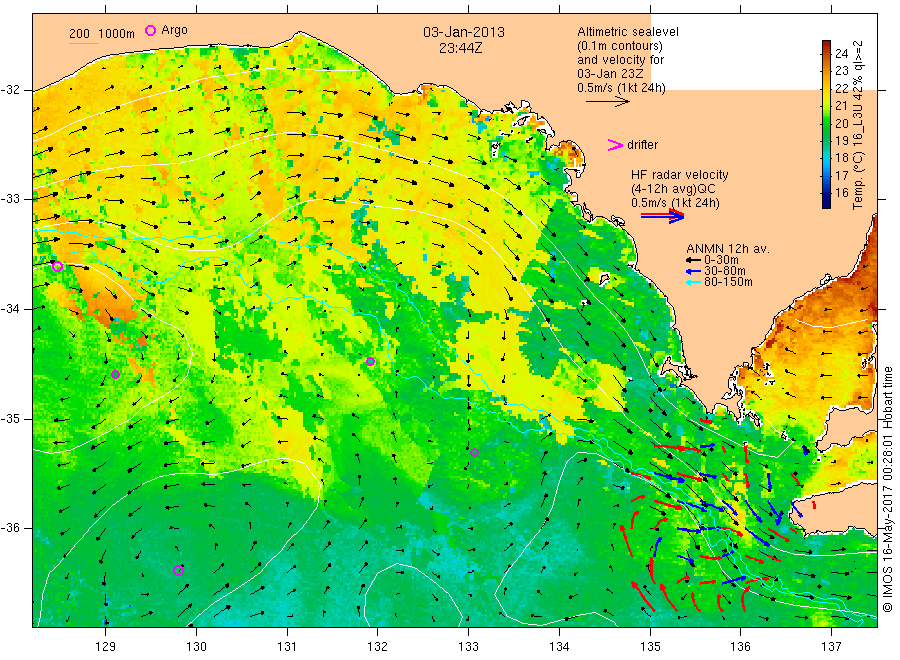Select Argo float marker near 128.5E, 33.6S
Screen dimensions: 900x660
pos(57,266)
